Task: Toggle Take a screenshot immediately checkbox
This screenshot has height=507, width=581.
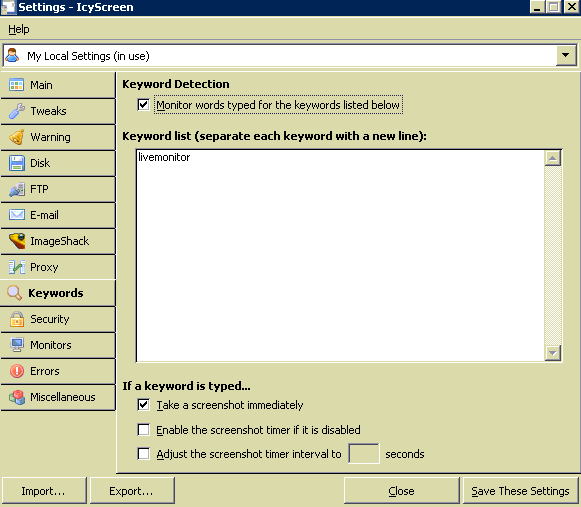Action: pyautogui.click(x=143, y=405)
